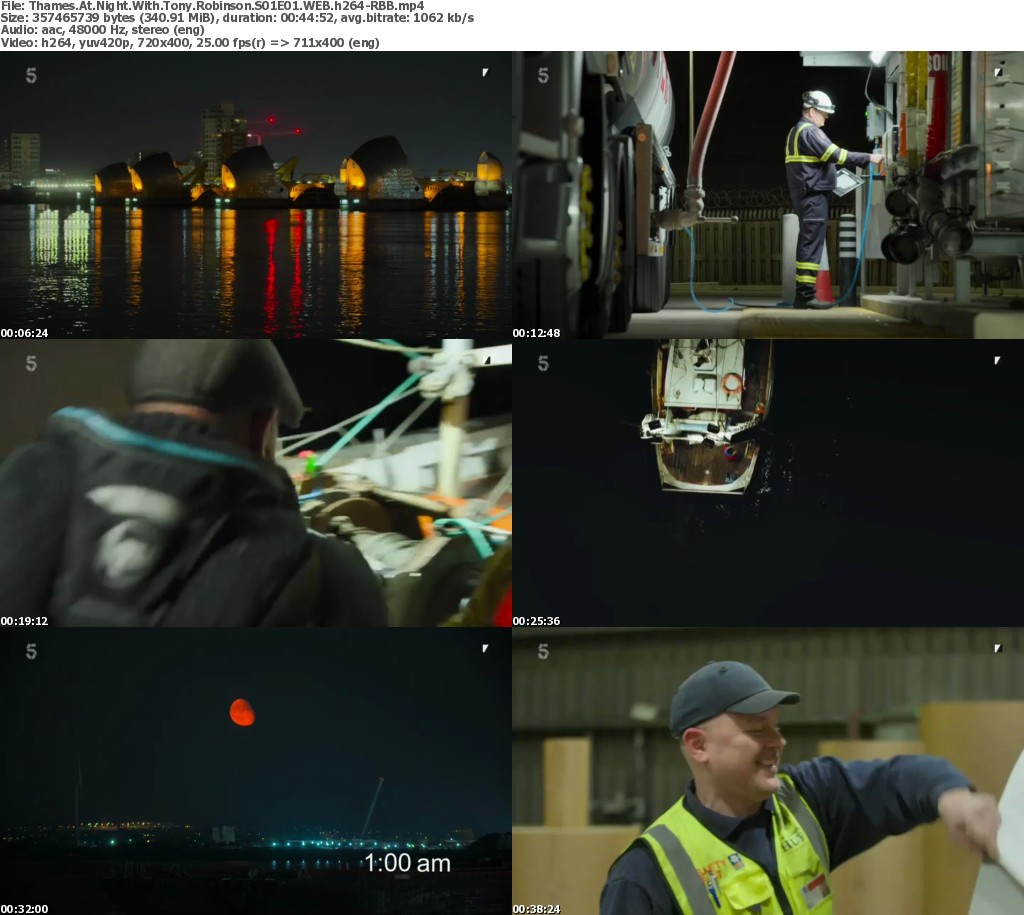Viewport: 1024px width, 915px height.
Task: Select the thumbnail with worker in white helmet
Action: (x=768, y=195)
